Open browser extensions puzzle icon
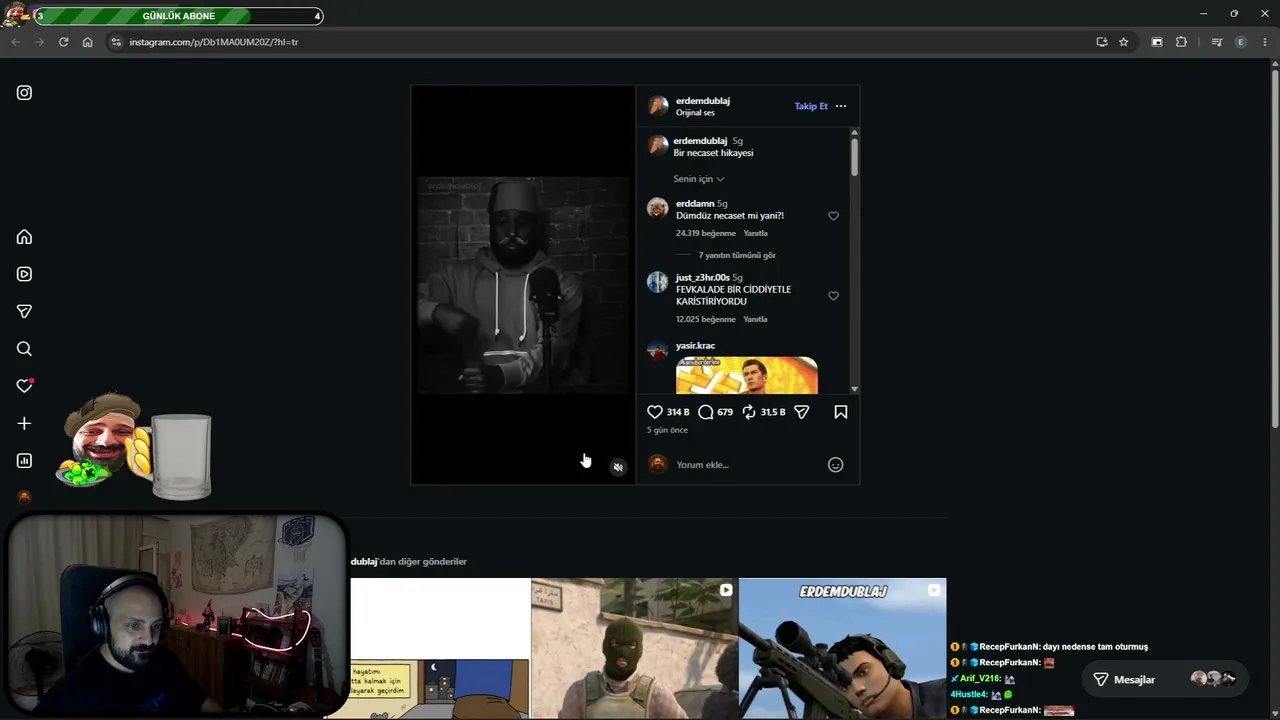 point(1181,42)
